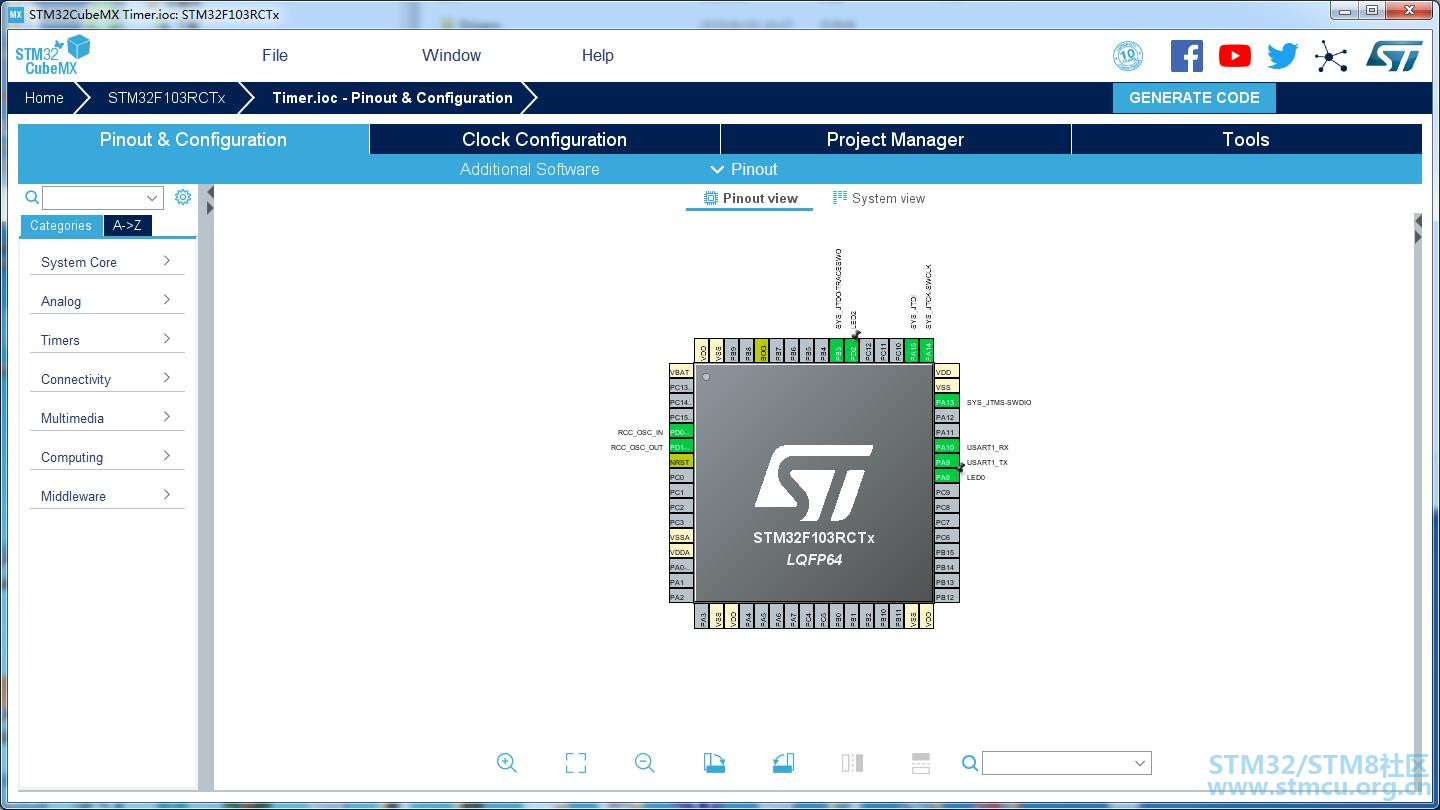Click pin PA13 on the chip
The width and height of the screenshot is (1440, 810).
point(946,402)
